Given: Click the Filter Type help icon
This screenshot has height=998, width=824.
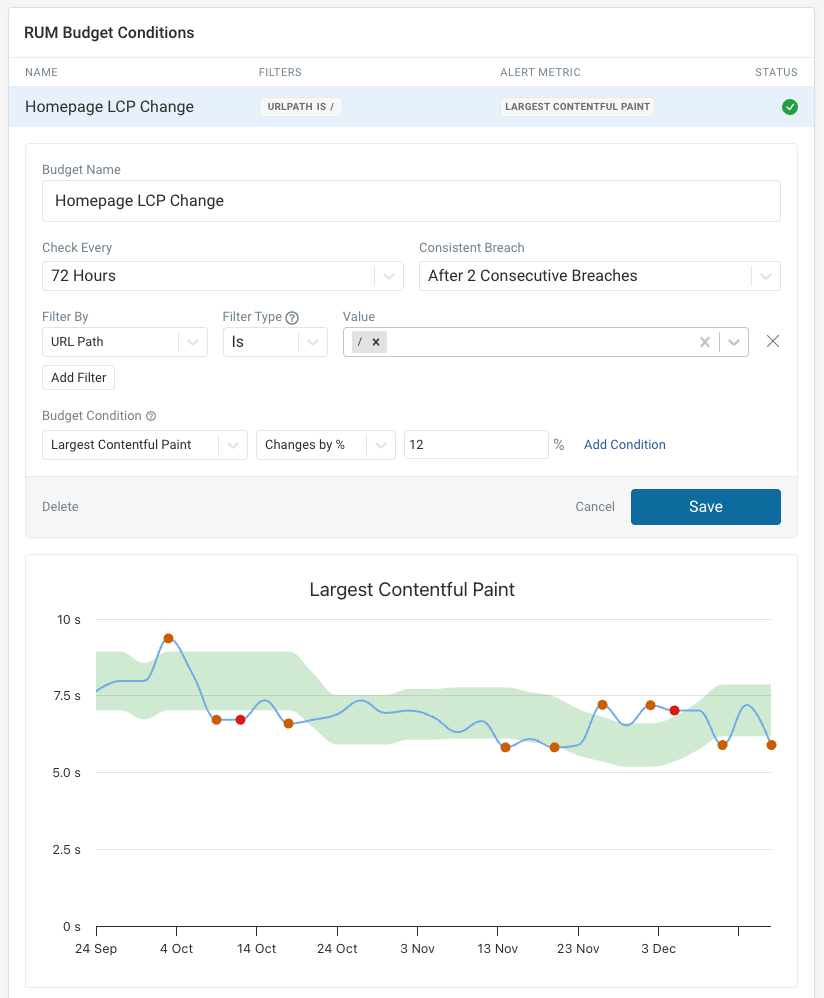Looking at the screenshot, I should pyautogui.click(x=292, y=318).
